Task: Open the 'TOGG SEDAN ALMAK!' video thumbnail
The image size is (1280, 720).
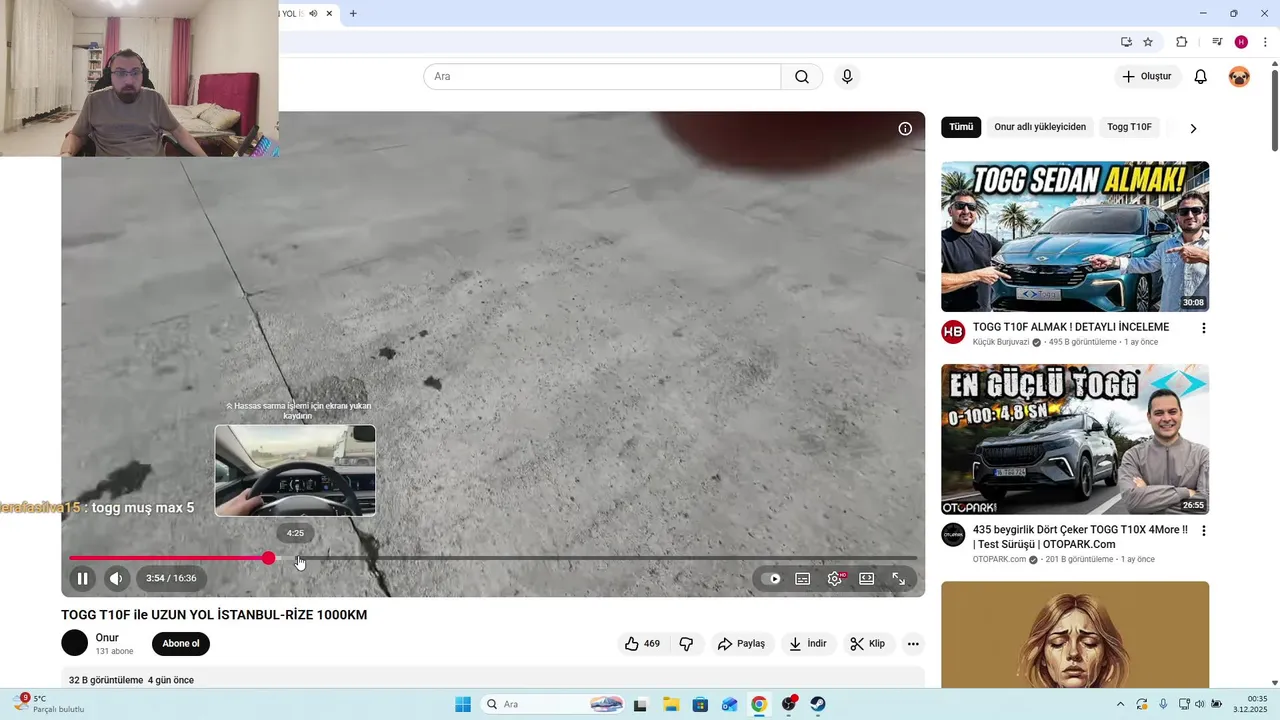Action: [x=1075, y=237]
